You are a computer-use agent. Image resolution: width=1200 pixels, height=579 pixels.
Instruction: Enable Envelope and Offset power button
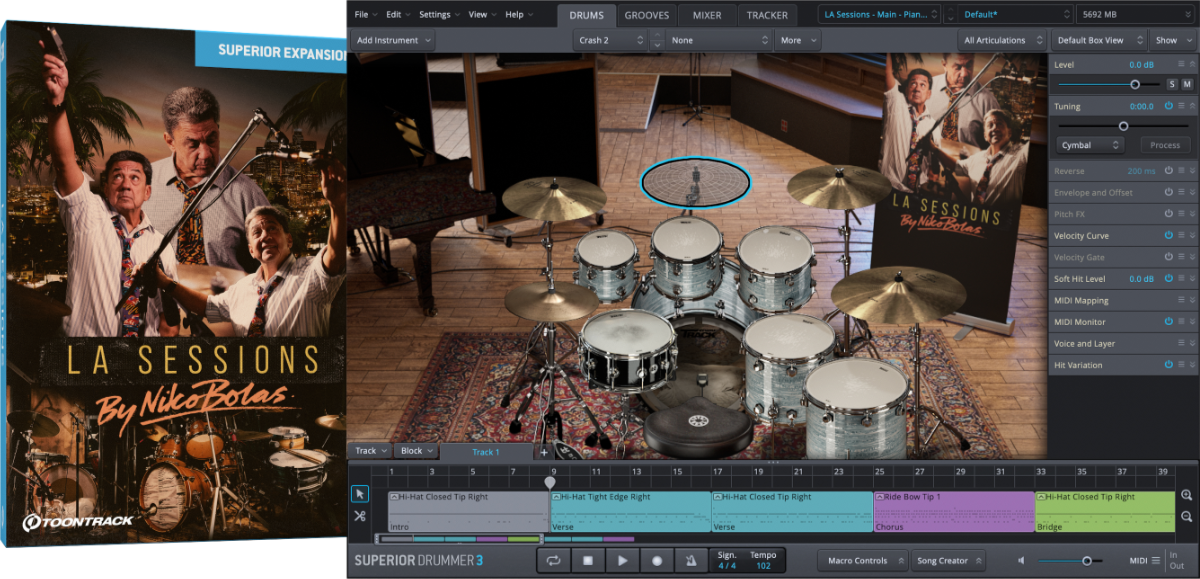[x=1168, y=192]
